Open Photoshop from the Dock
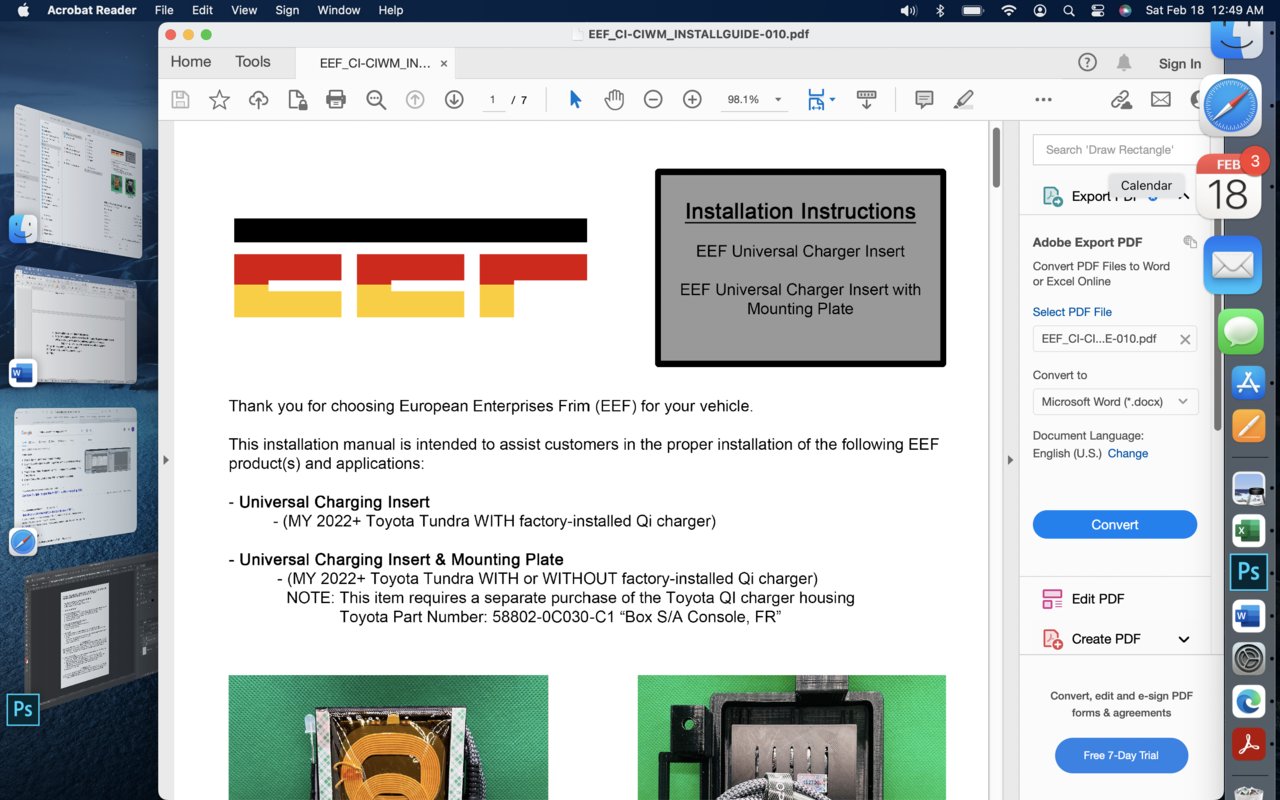The height and width of the screenshot is (800, 1280). point(1248,571)
